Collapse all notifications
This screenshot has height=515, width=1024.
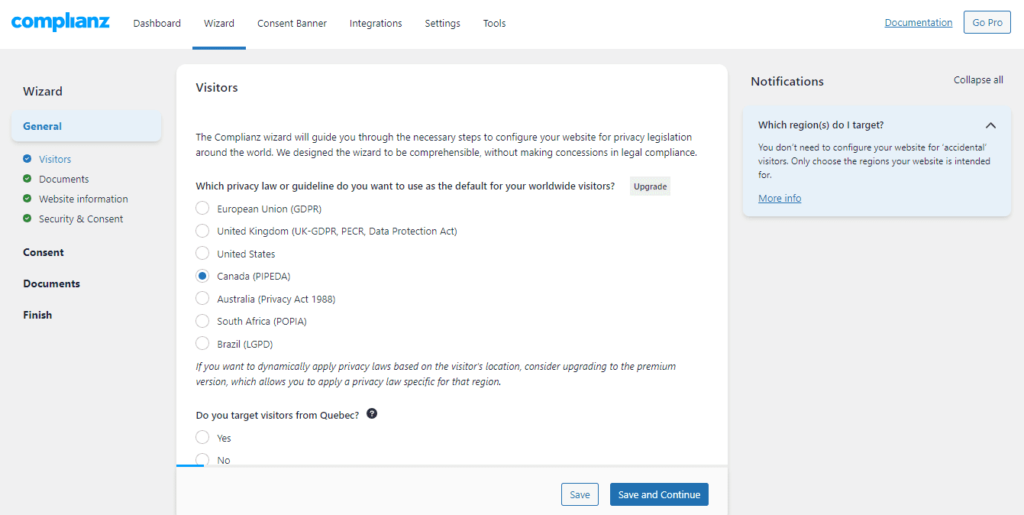coord(978,80)
